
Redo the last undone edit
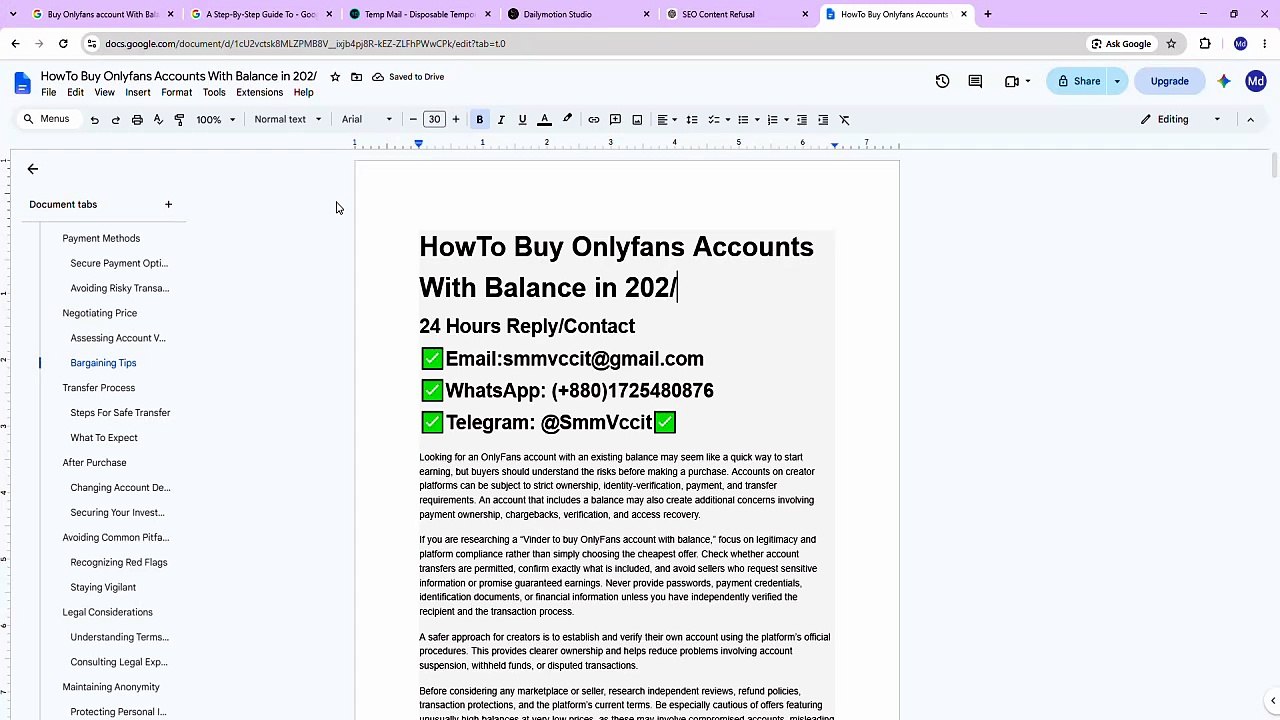(115, 120)
